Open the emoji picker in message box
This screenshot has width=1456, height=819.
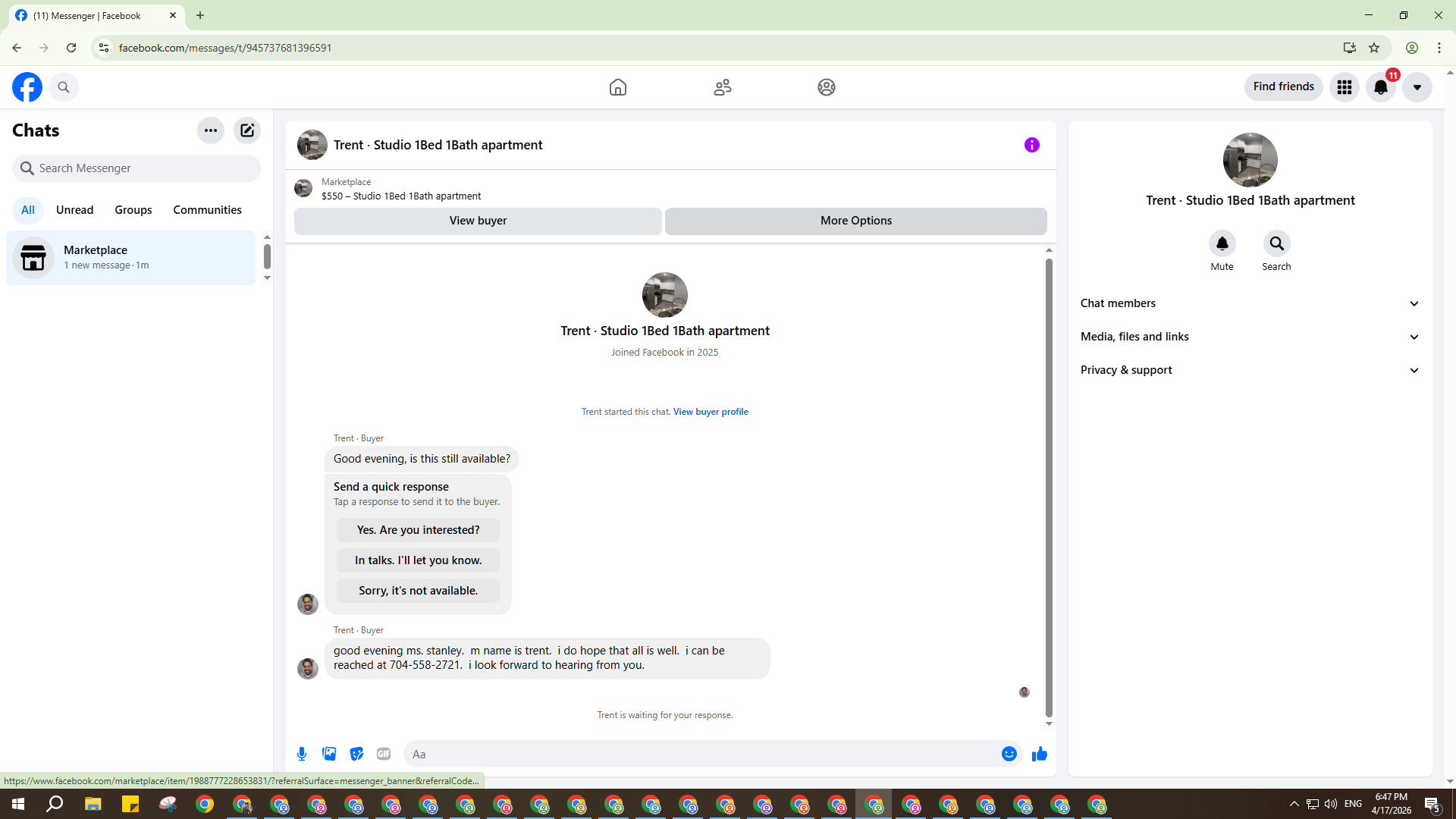pyautogui.click(x=1009, y=754)
